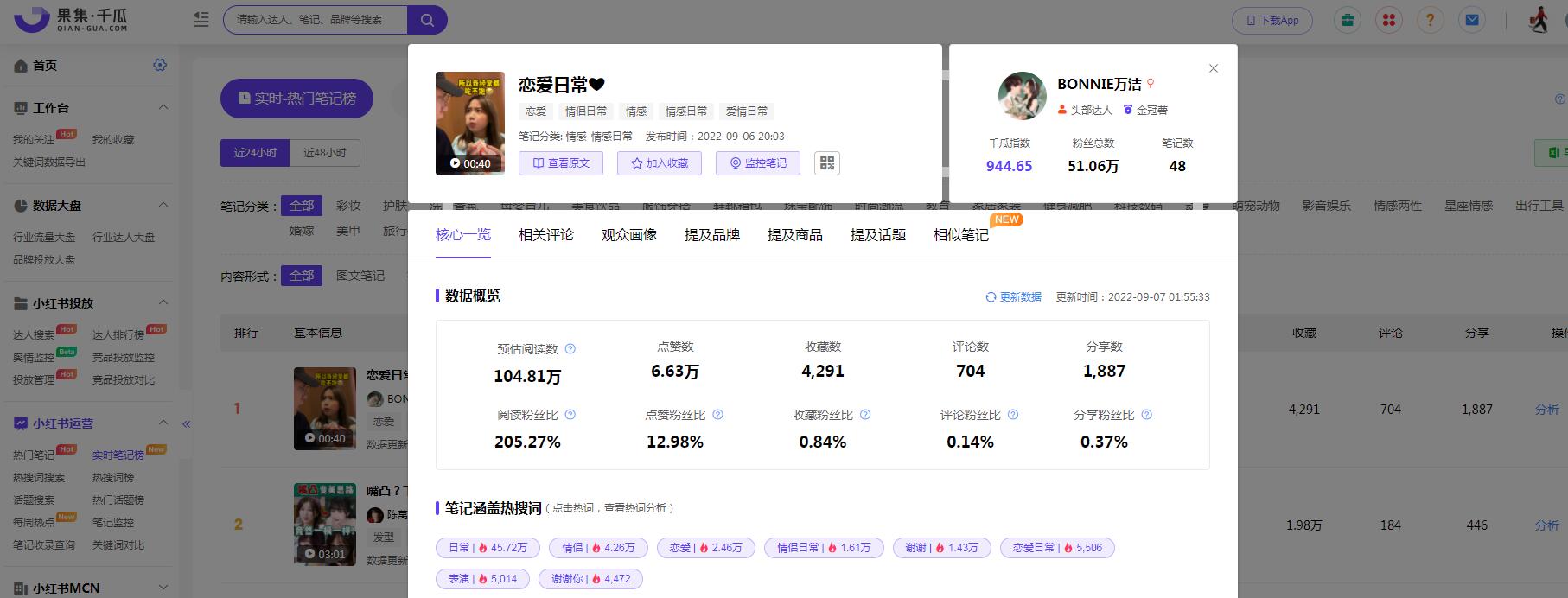Click the search input field
1568x598 pixels.
pos(316,20)
